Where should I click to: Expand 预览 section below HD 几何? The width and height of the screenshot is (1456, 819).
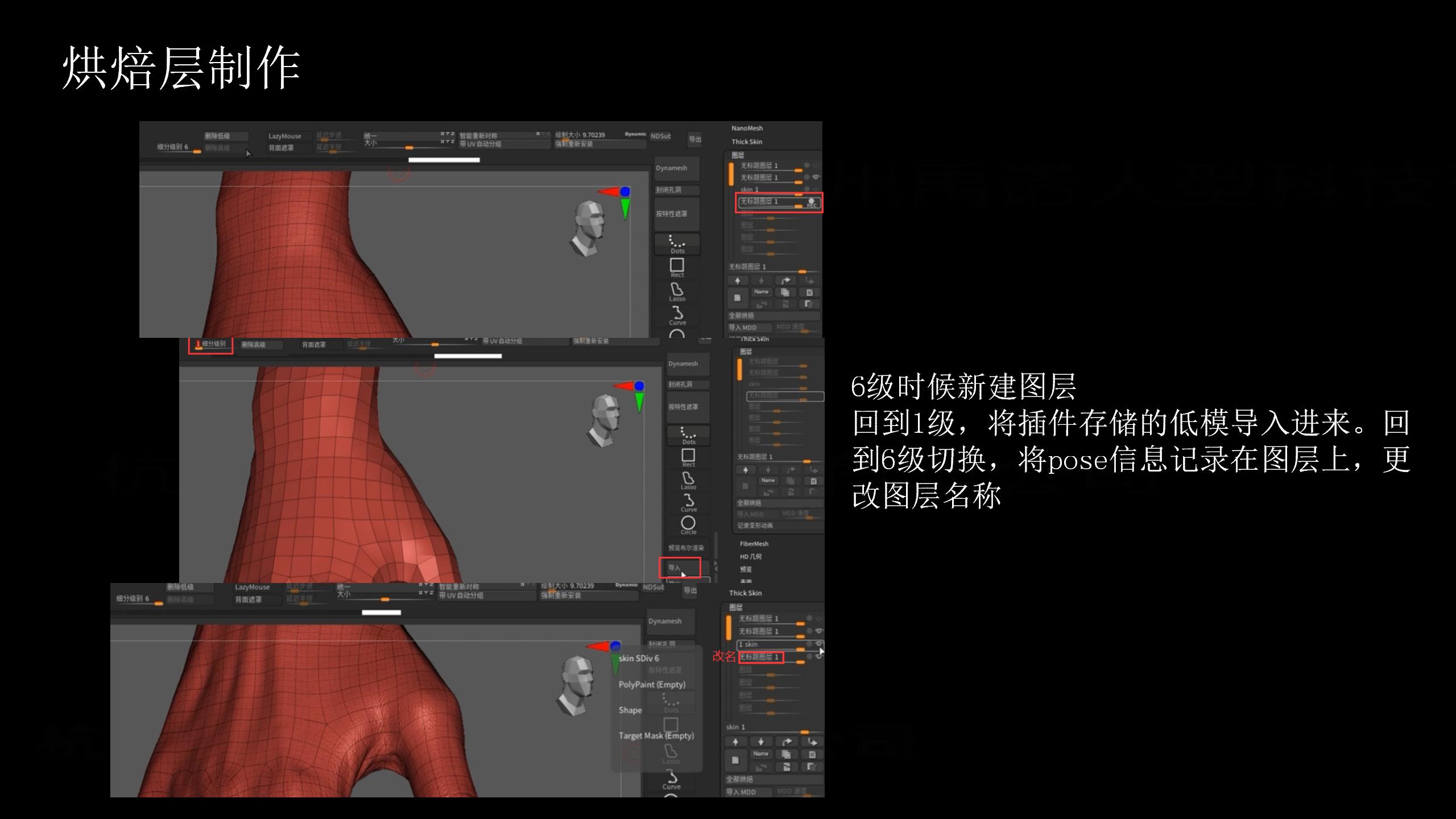[x=746, y=569]
